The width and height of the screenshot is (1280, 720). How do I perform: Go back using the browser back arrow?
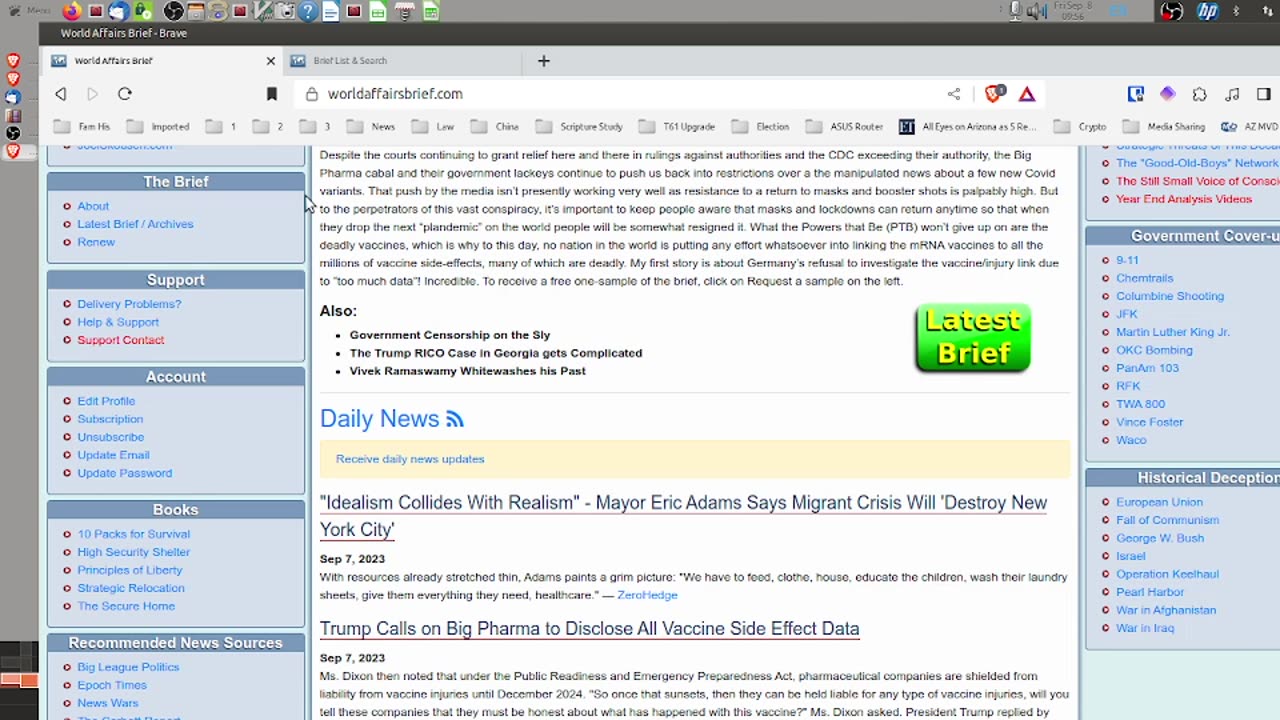click(x=61, y=94)
